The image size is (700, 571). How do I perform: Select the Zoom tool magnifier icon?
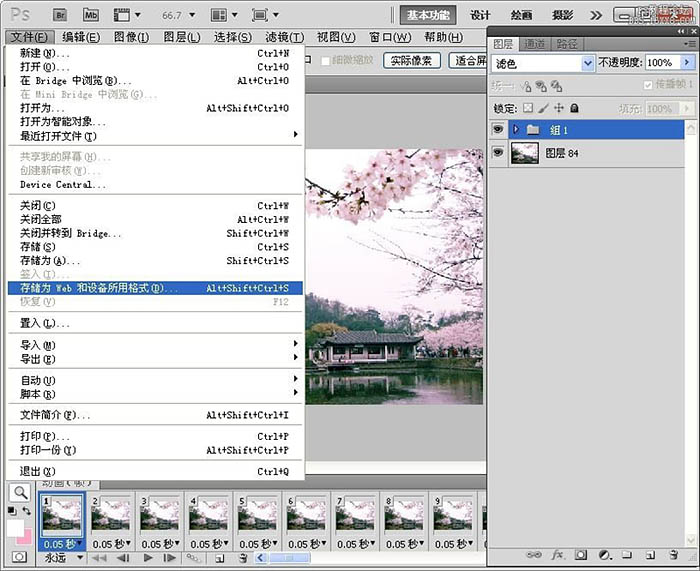click(19, 492)
